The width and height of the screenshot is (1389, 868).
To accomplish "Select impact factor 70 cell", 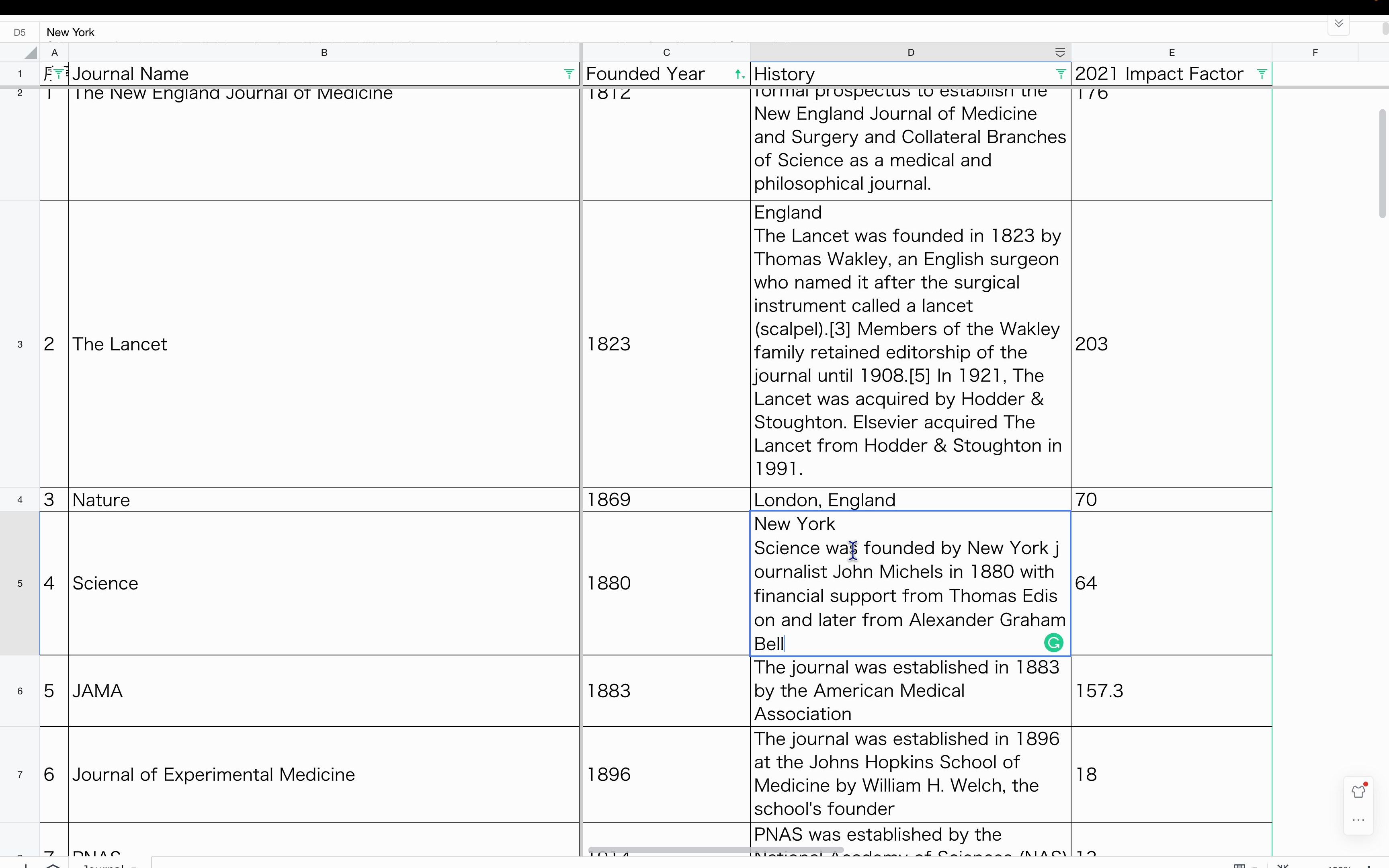I will 1172,500.
